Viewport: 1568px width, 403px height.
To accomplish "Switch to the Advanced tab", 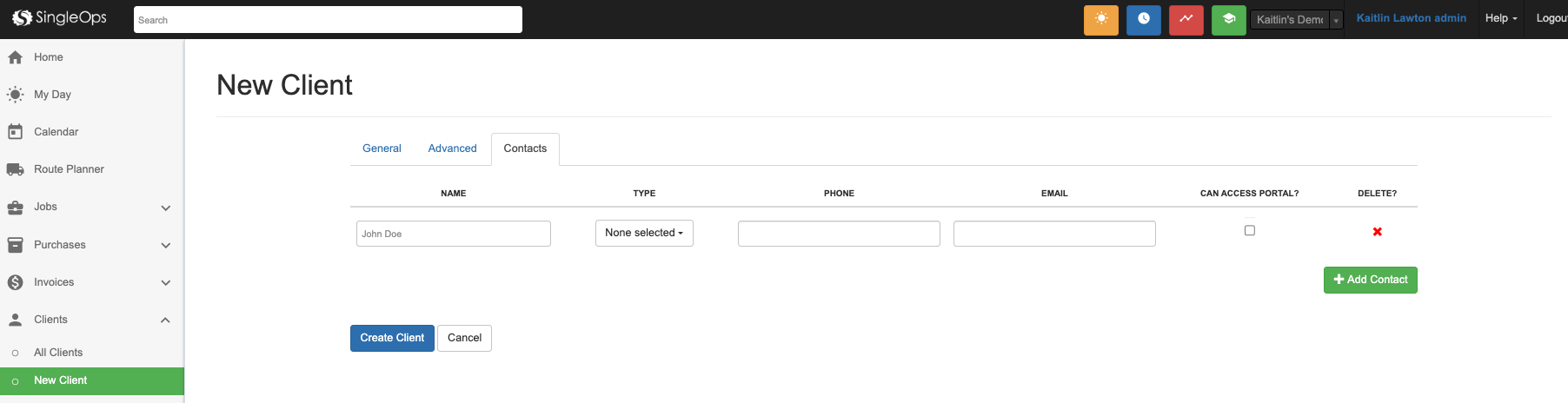I will tap(452, 149).
